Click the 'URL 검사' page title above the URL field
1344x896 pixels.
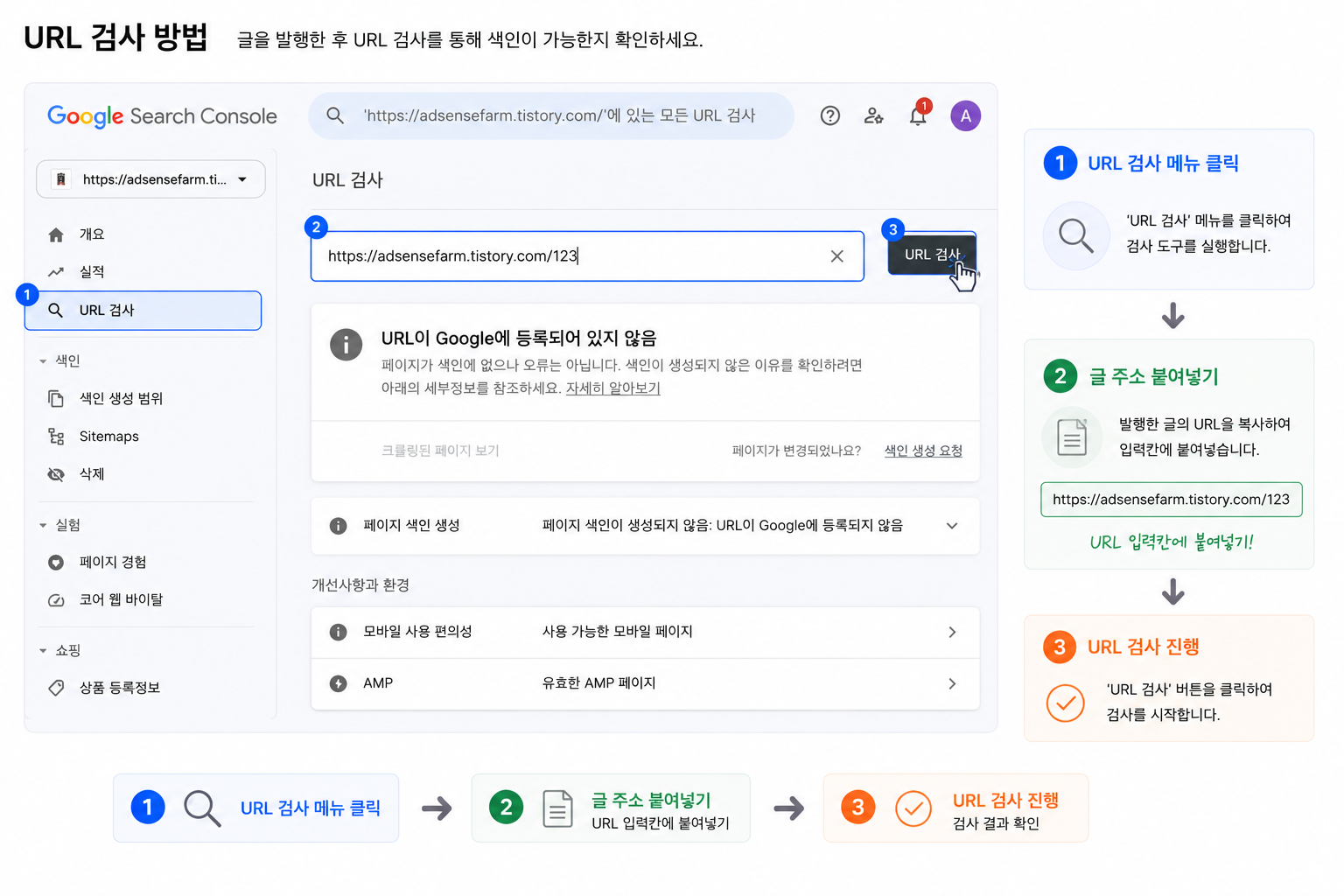tap(347, 180)
